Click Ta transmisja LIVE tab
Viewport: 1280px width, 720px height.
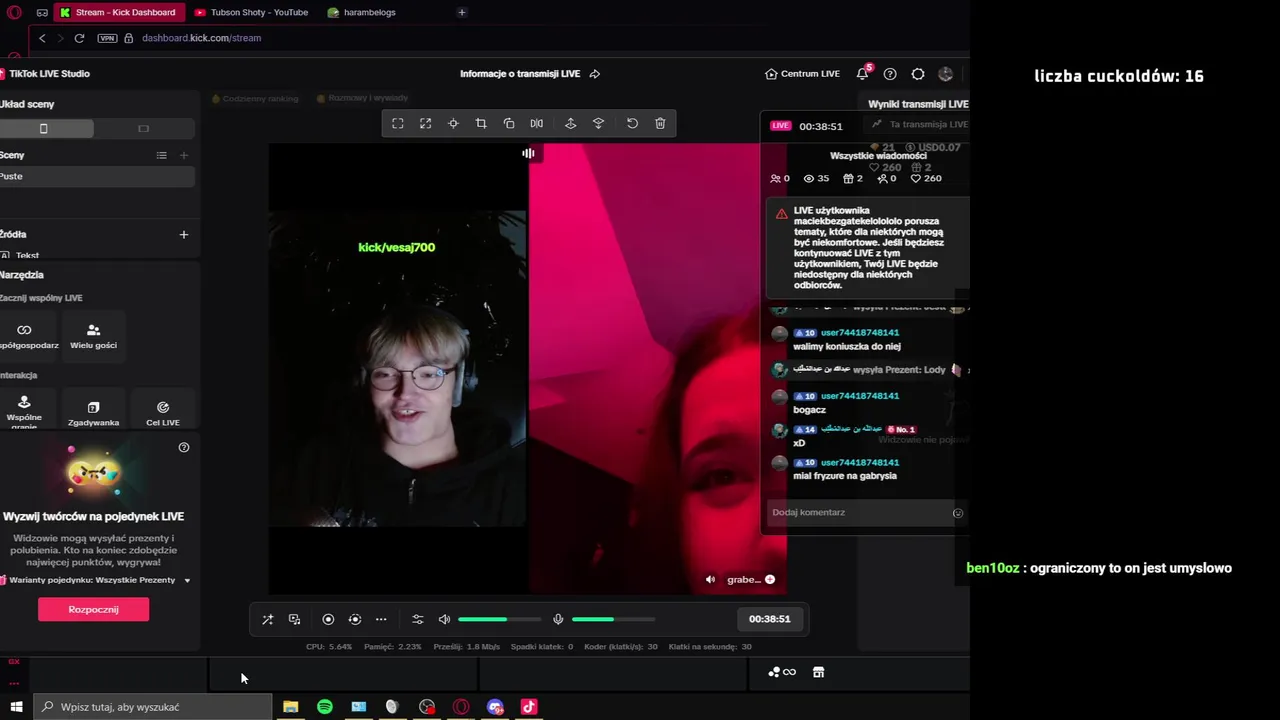click(x=921, y=124)
